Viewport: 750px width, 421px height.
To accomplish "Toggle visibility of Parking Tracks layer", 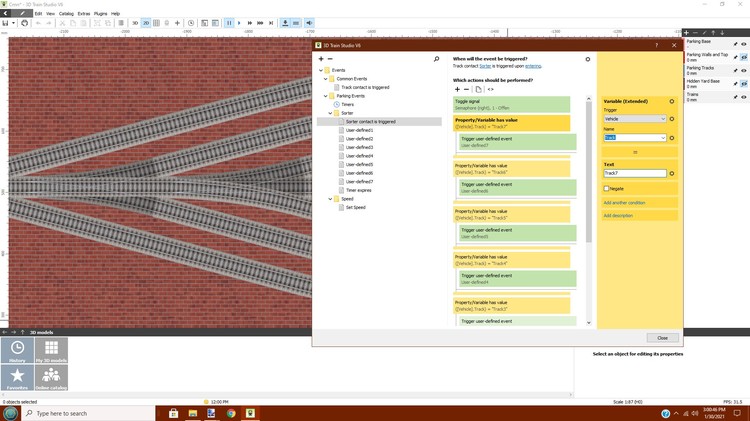I will point(743,70).
